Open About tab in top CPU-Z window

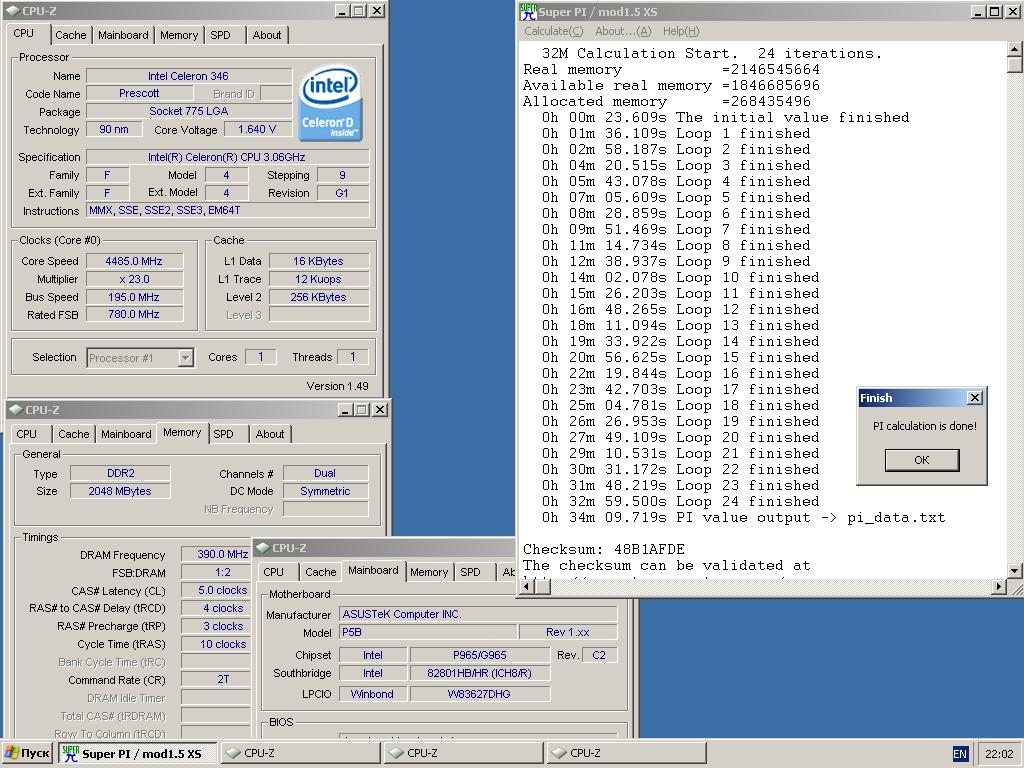click(x=267, y=35)
